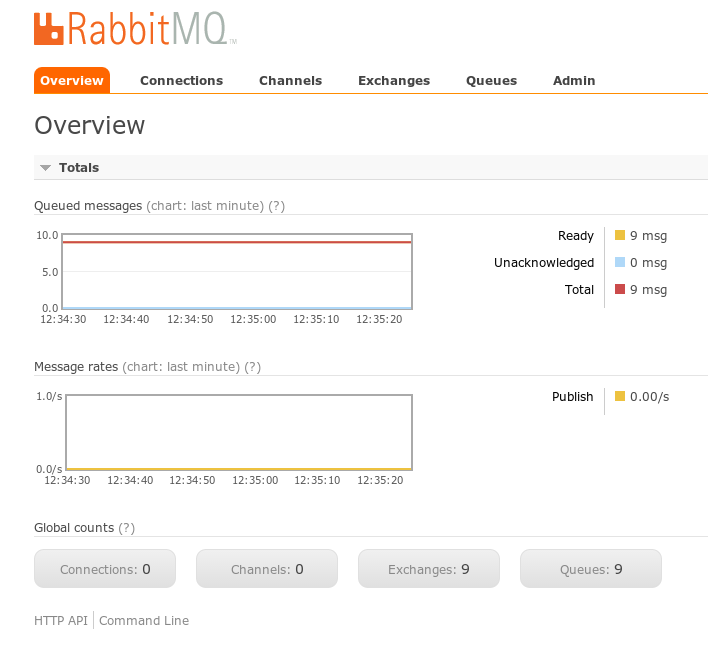
Task: Click the Total legend label
Action: tap(579, 290)
